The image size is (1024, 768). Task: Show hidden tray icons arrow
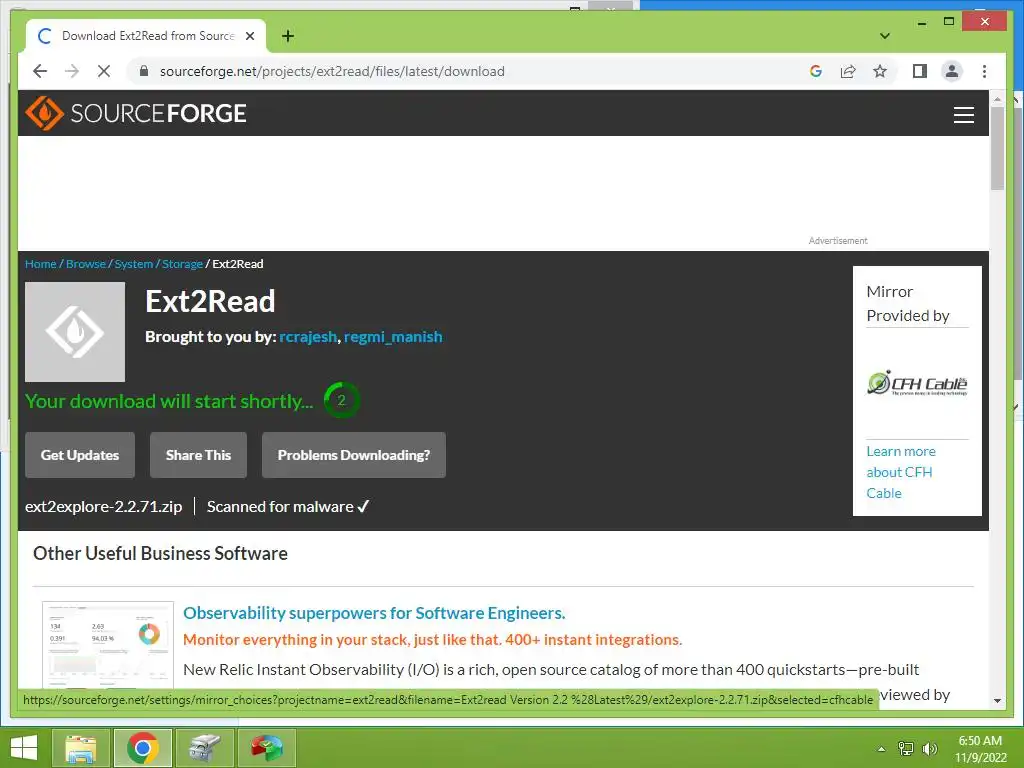click(x=881, y=749)
